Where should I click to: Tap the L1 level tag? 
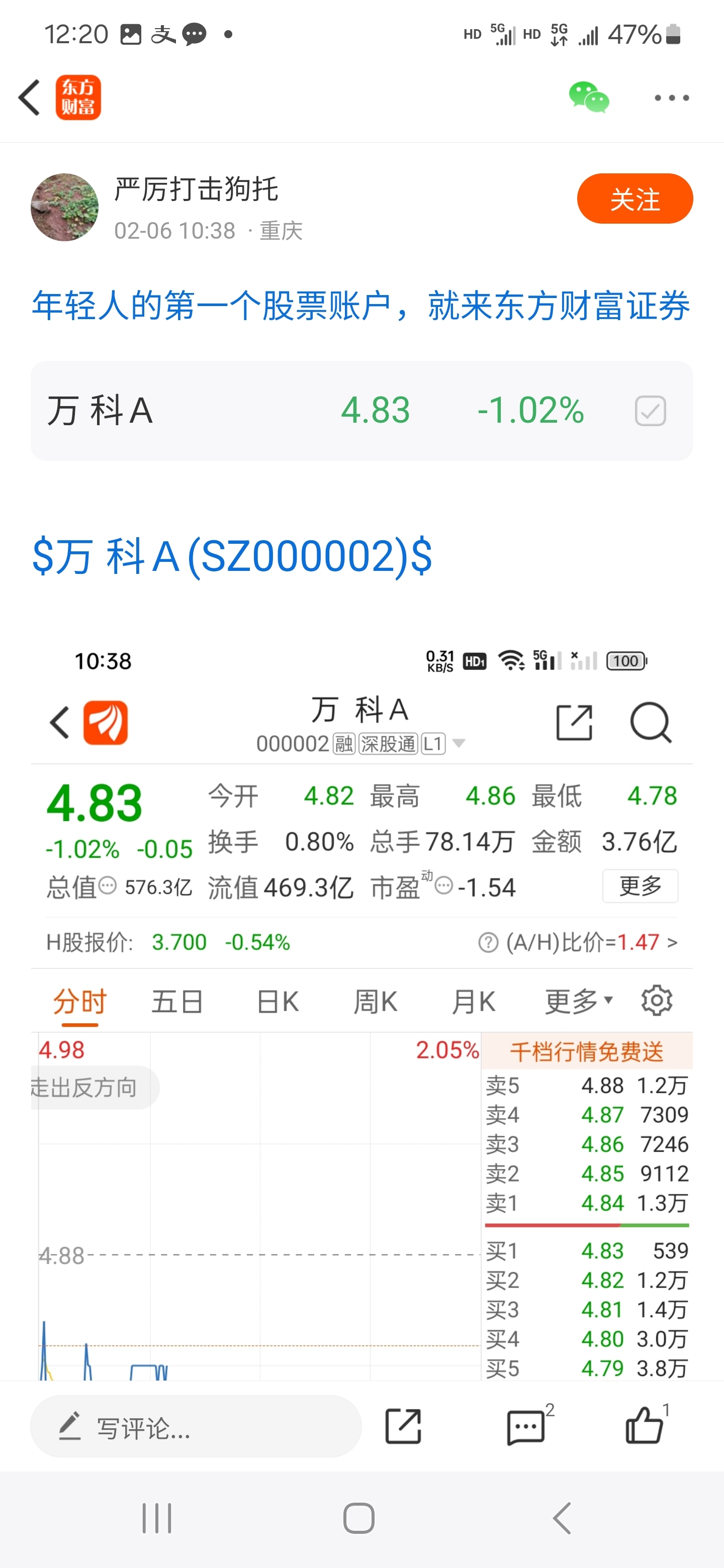[433, 743]
